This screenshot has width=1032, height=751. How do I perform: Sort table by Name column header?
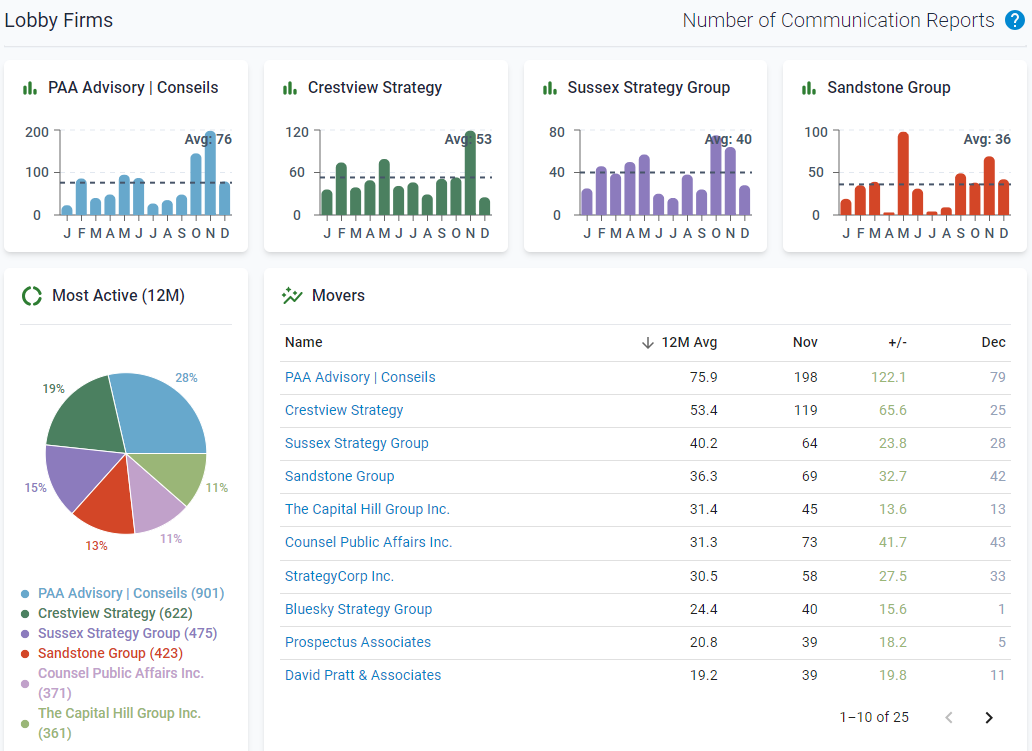(303, 342)
